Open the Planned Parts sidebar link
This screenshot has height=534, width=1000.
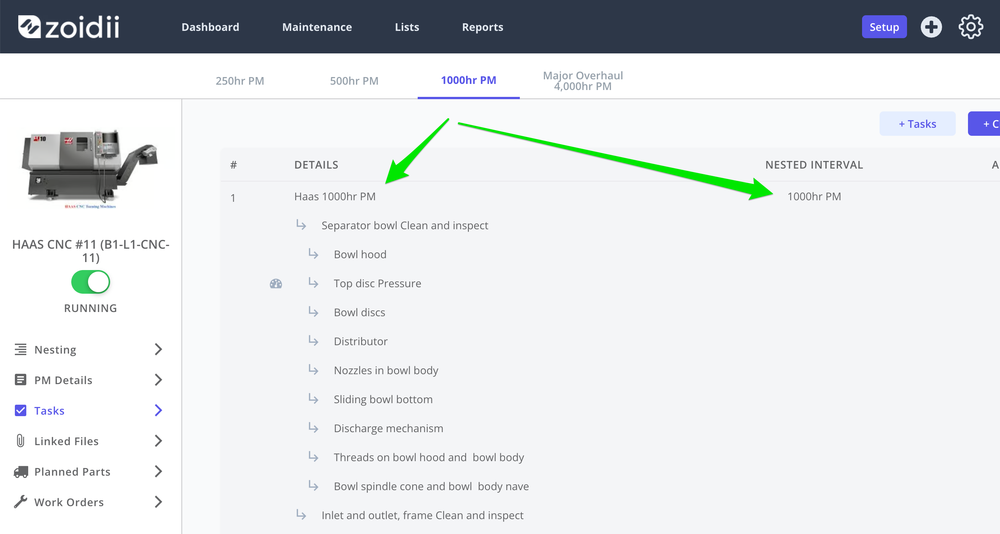coord(72,472)
